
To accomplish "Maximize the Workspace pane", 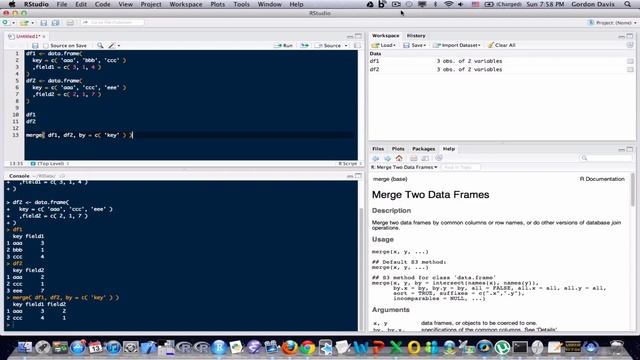I will tap(630, 36).
